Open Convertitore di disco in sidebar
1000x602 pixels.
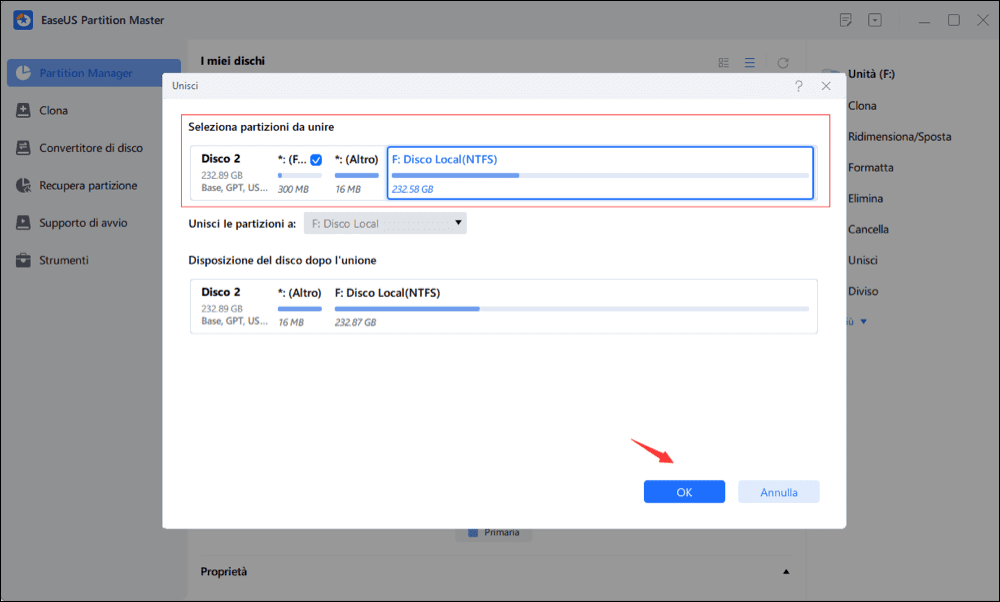pos(91,148)
